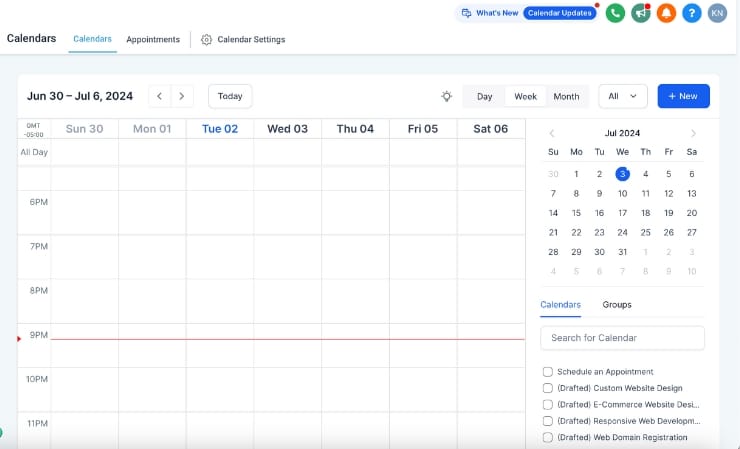Check (Drafted) Responsive Web Development
740x449 pixels.
pyautogui.click(x=547, y=421)
